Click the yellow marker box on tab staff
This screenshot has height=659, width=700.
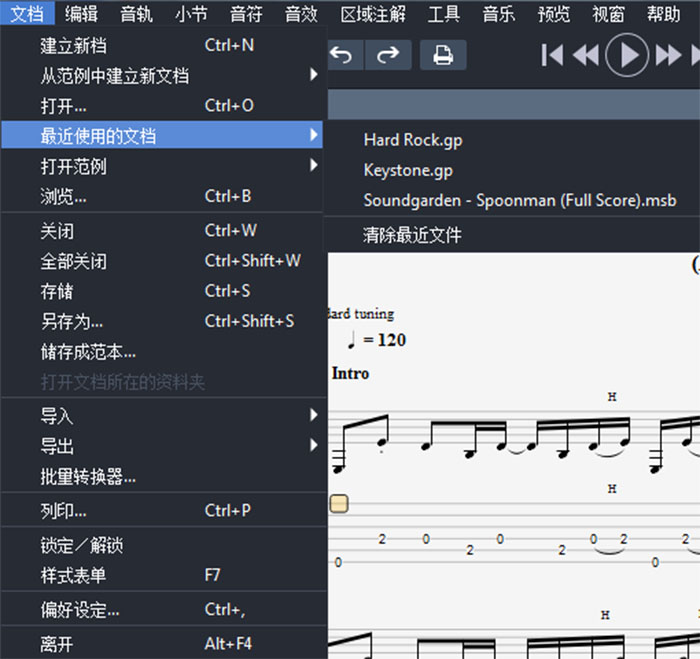339,504
